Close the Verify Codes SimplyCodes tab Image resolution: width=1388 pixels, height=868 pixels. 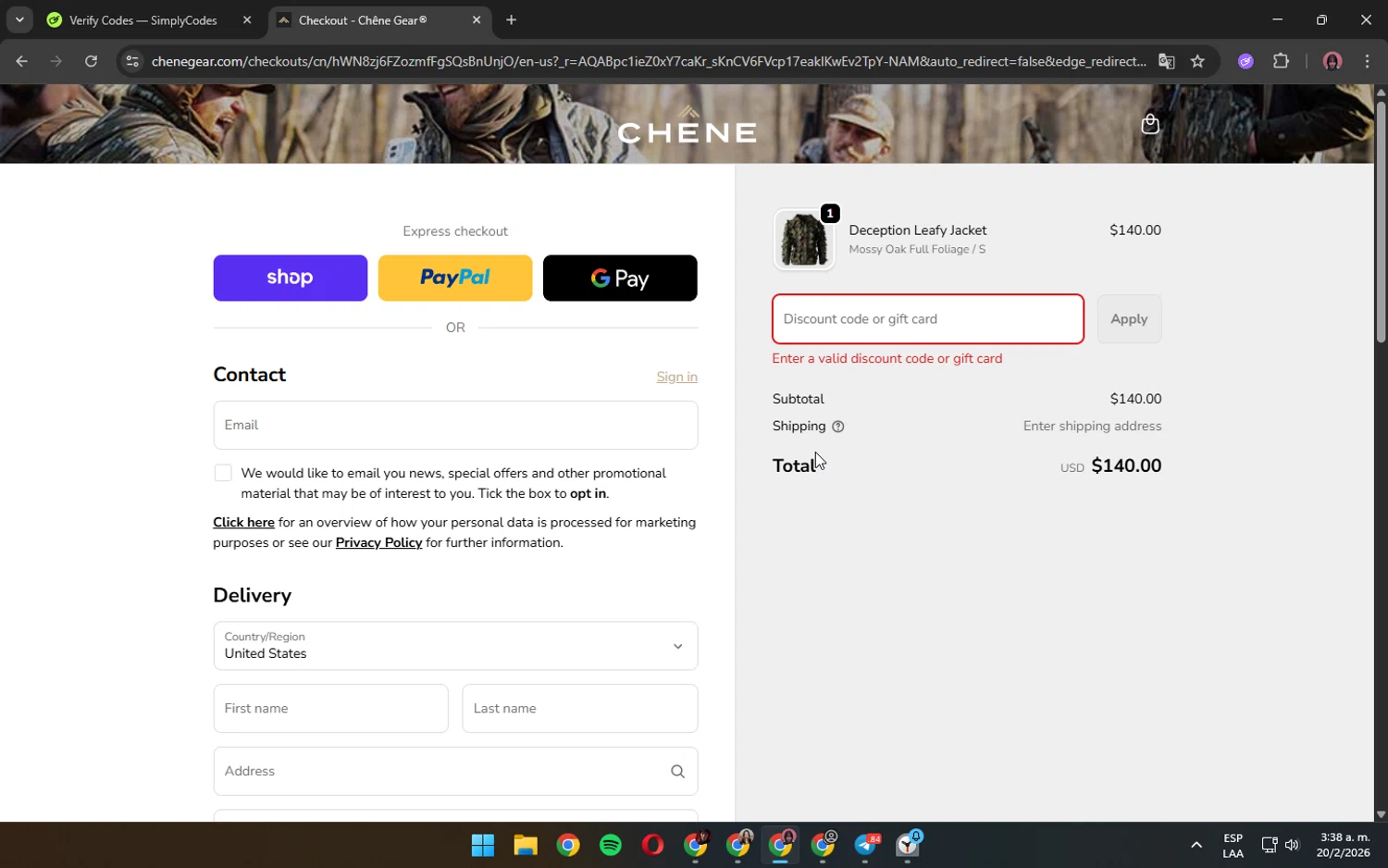point(247,19)
